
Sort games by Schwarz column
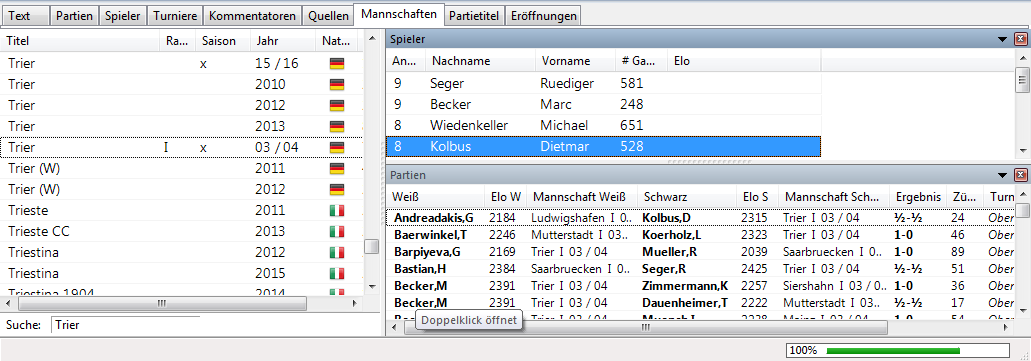688,197
